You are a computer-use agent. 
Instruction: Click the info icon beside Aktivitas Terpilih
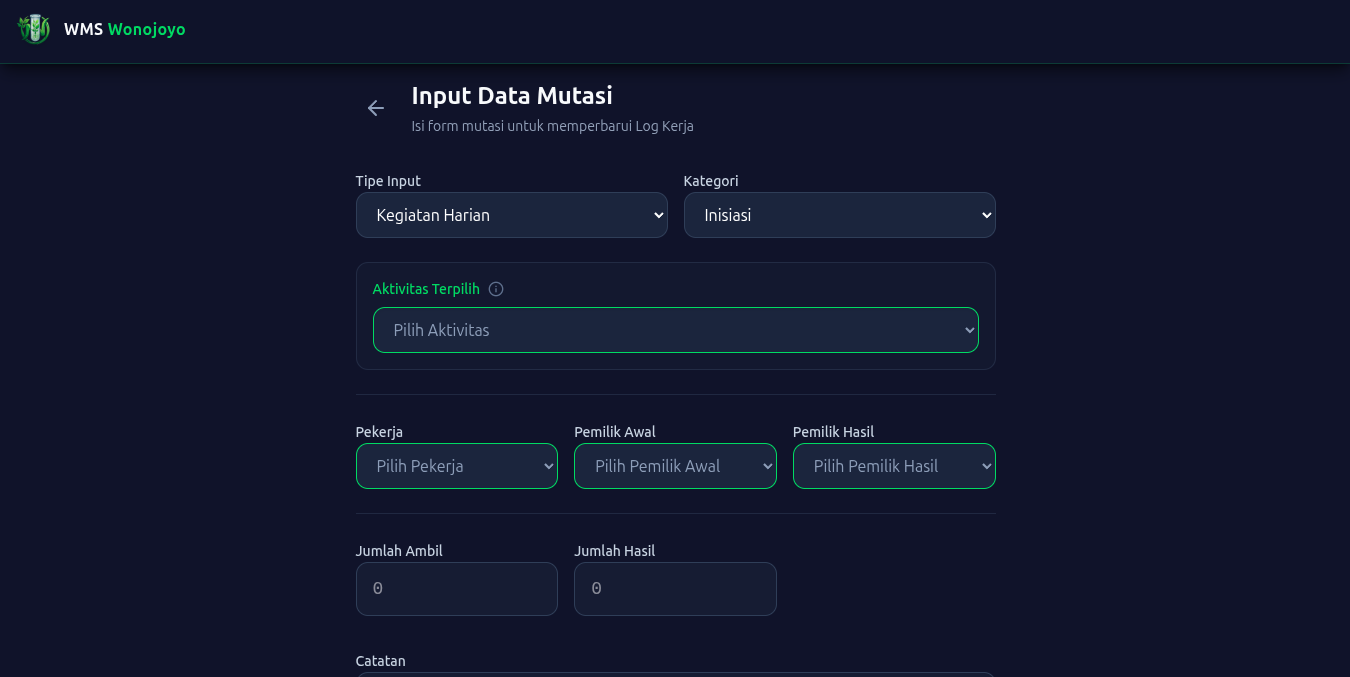tap(496, 289)
